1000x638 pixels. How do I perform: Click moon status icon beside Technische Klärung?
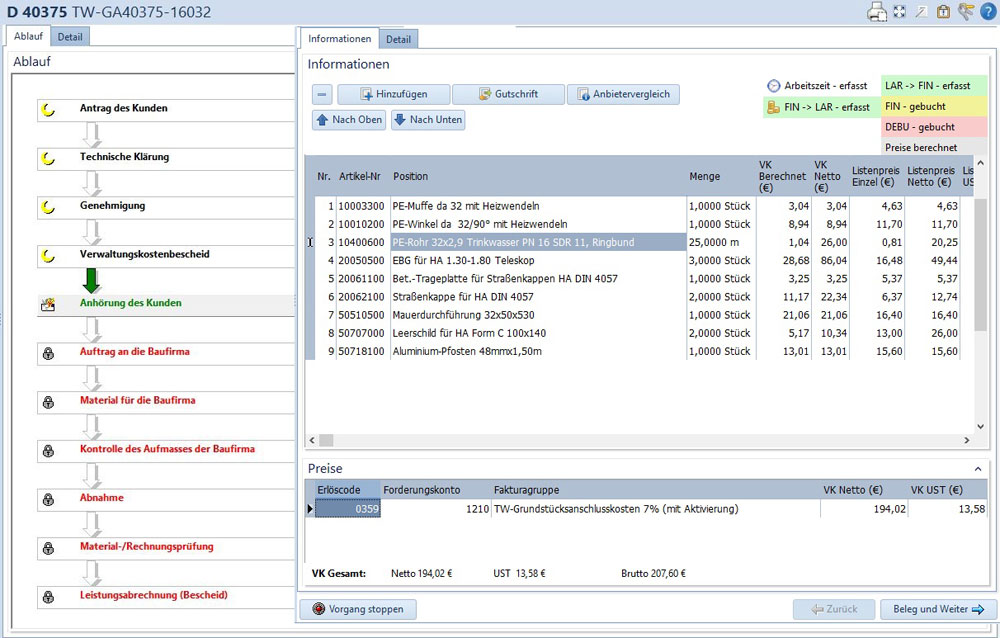coord(48,158)
